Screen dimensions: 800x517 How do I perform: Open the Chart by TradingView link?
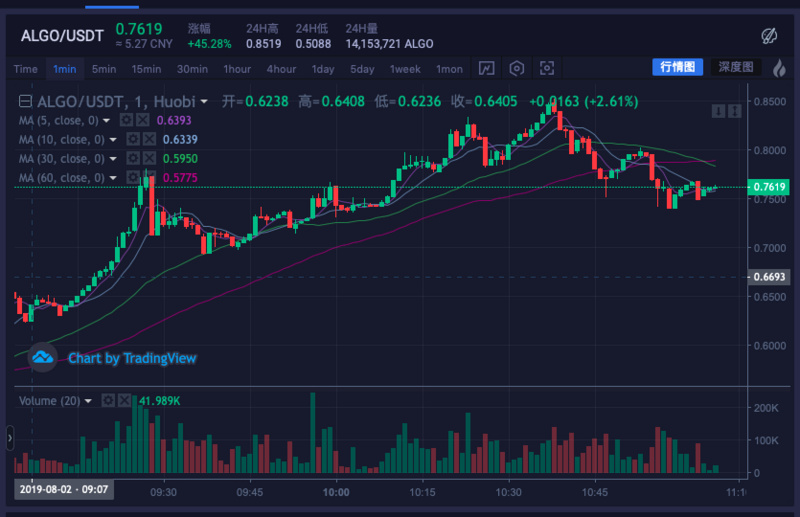click(x=132, y=358)
